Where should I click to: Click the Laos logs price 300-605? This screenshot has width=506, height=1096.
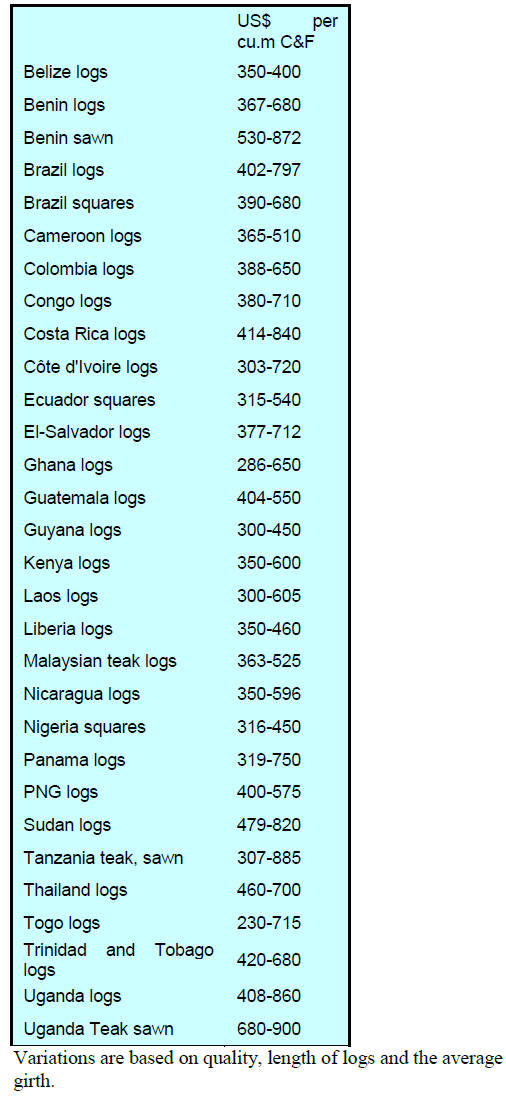click(268, 596)
